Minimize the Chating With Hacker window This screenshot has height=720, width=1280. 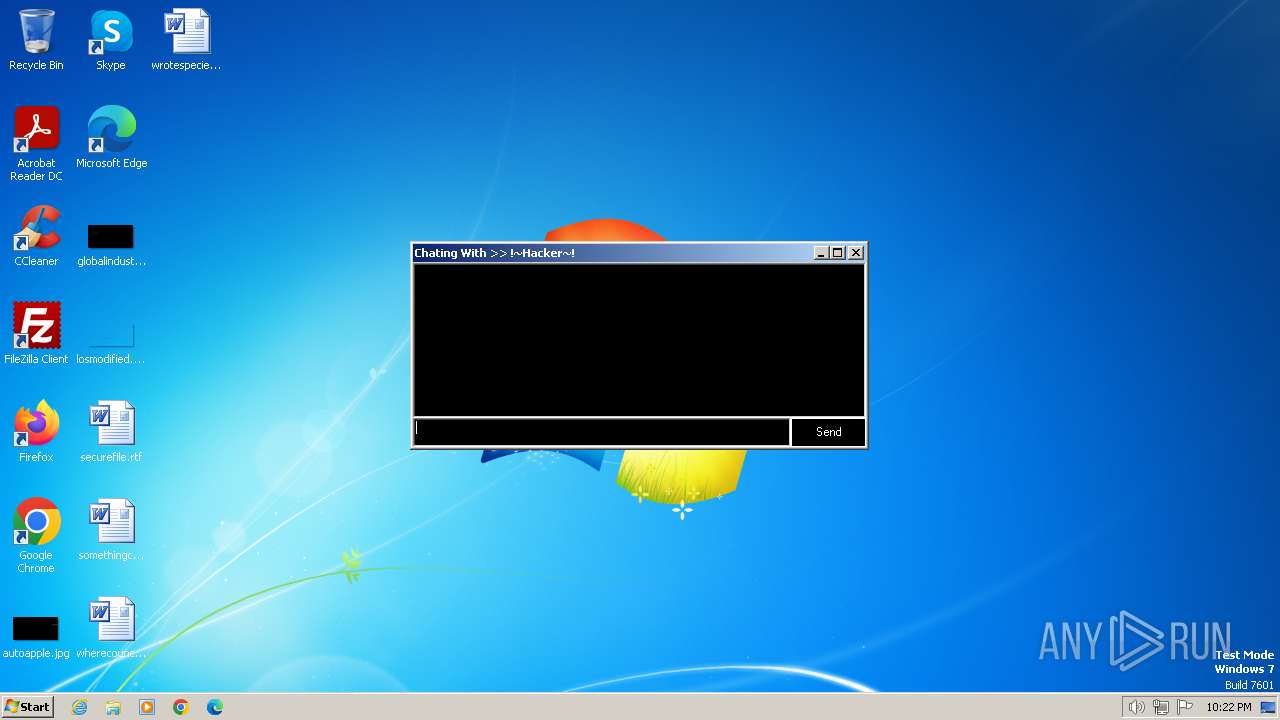821,253
